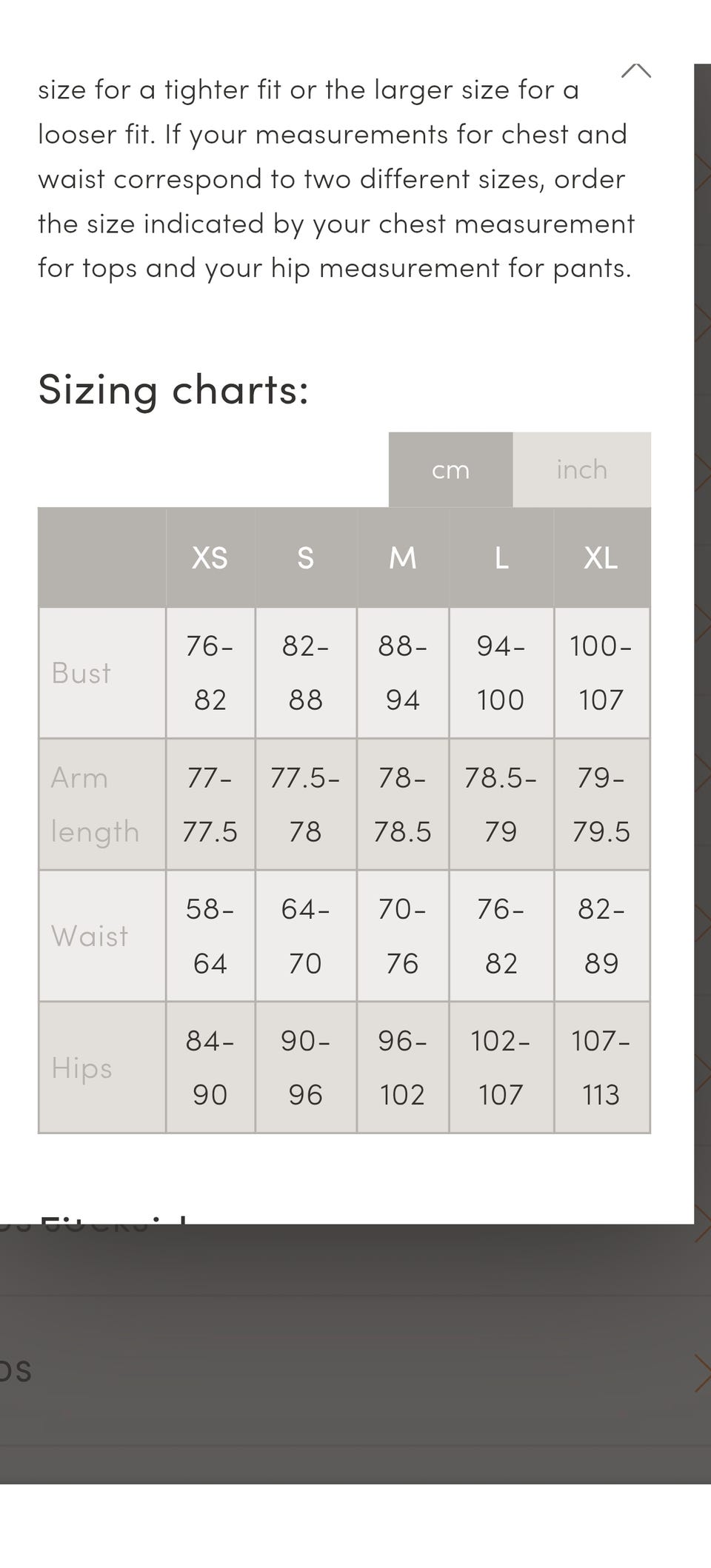Open the dimmed bottom row's right arrow
This screenshot has height=1568, width=711.
(701, 1373)
